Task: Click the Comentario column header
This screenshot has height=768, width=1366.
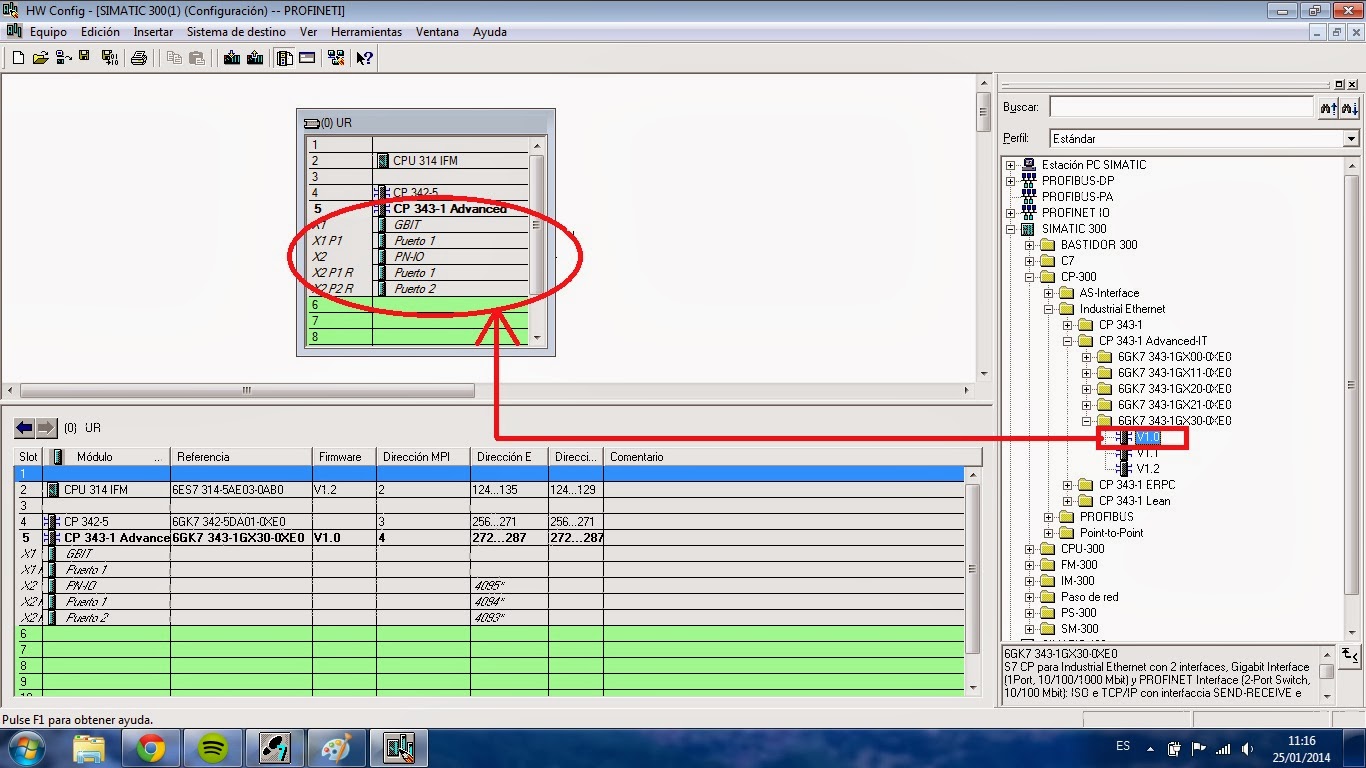Action: coord(793,457)
